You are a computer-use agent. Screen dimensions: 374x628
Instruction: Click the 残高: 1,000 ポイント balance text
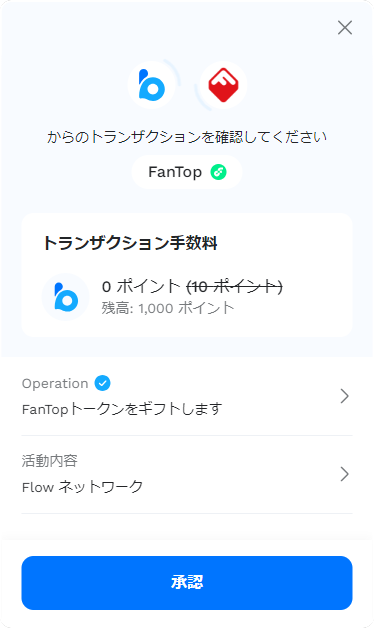[168, 308]
